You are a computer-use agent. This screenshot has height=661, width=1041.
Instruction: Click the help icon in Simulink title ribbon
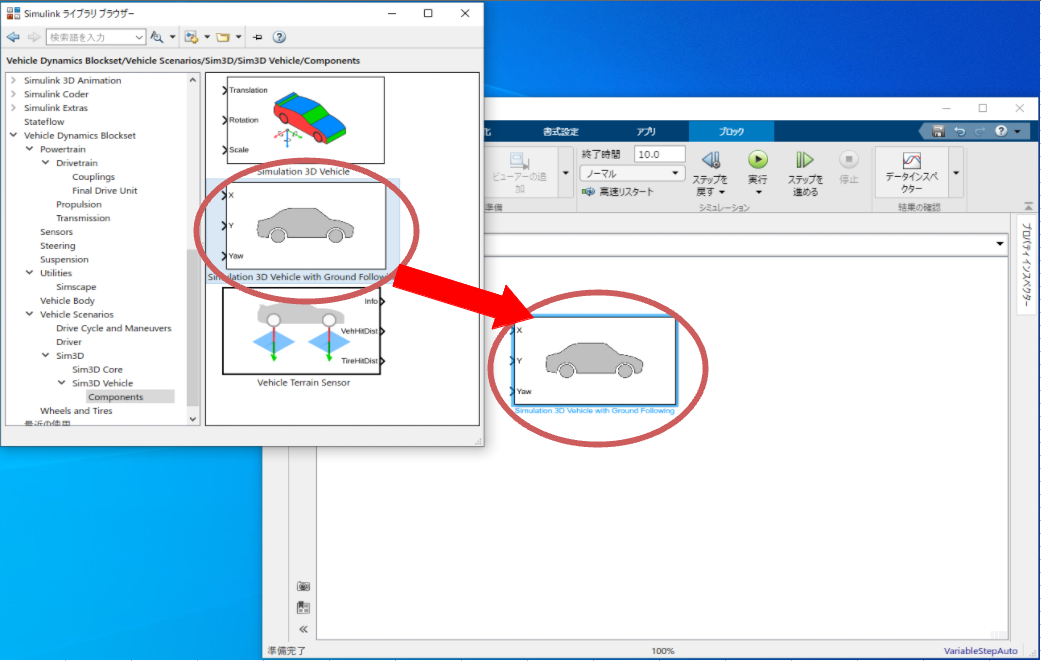pyautogui.click(x=1001, y=131)
